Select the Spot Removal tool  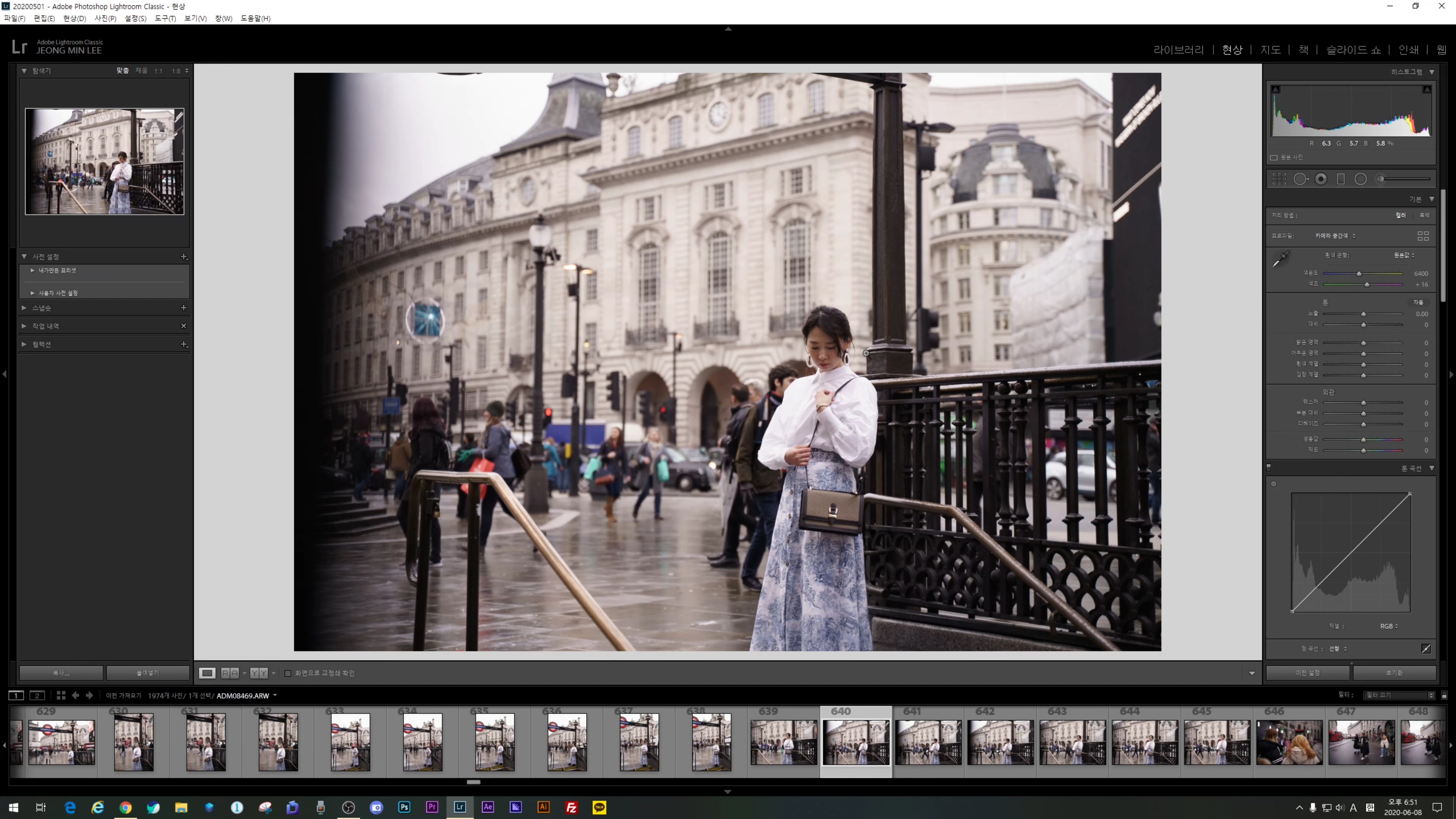click(x=1301, y=179)
